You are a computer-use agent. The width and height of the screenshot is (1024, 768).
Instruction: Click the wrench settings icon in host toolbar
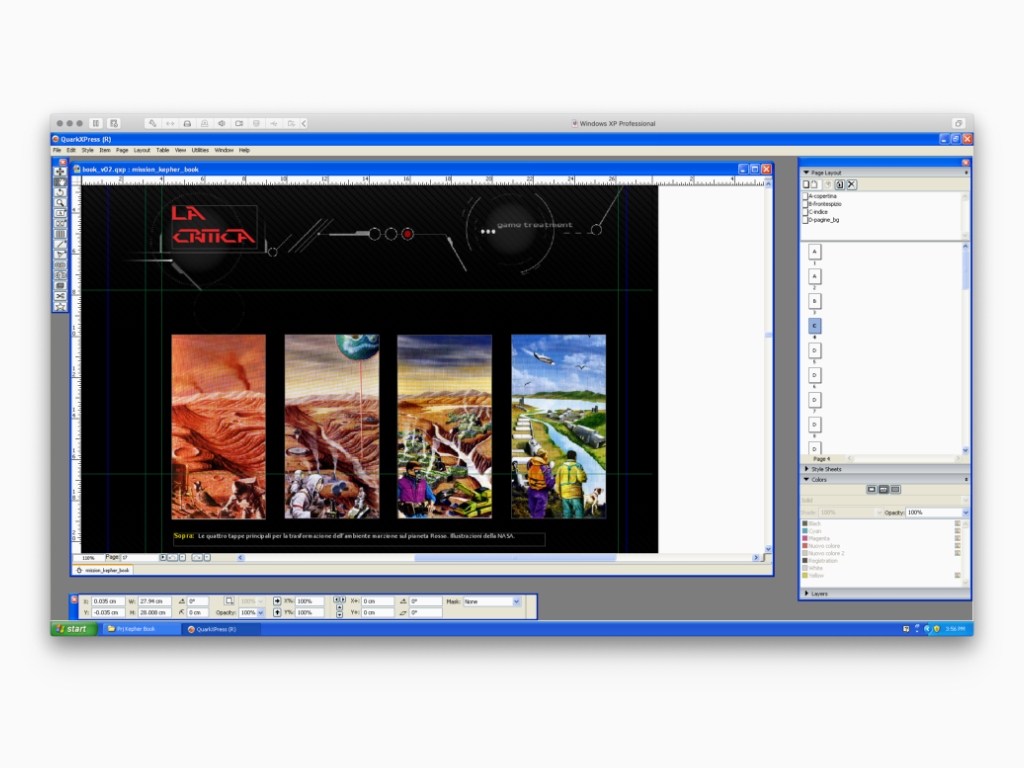152,123
